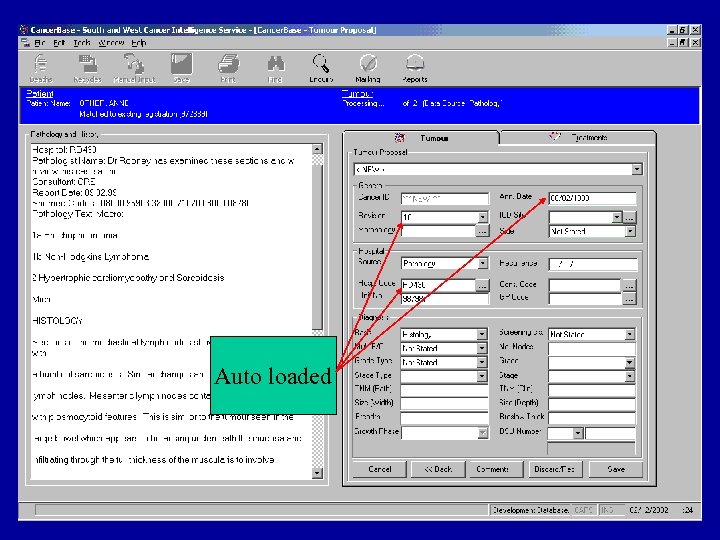720x540 pixels.
Task: Click the Cancel button
Action: coord(380,469)
